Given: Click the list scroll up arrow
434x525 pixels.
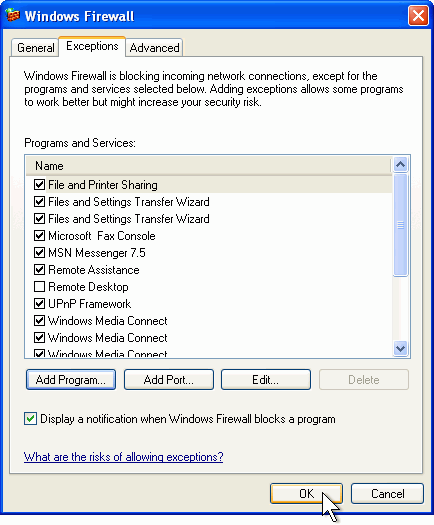Looking at the screenshot, I should click(401, 164).
